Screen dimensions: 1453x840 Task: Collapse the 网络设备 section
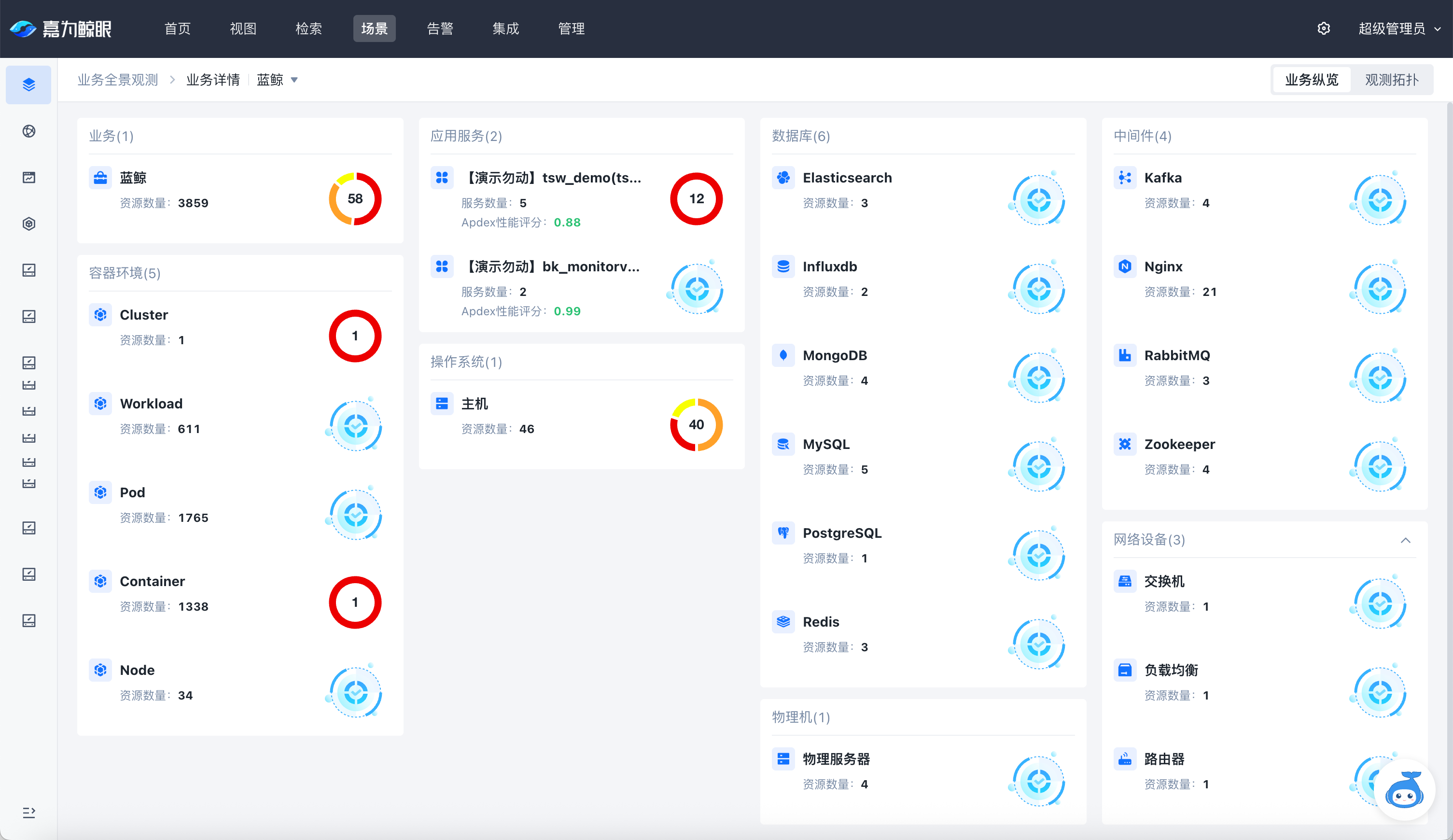pos(1405,540)
